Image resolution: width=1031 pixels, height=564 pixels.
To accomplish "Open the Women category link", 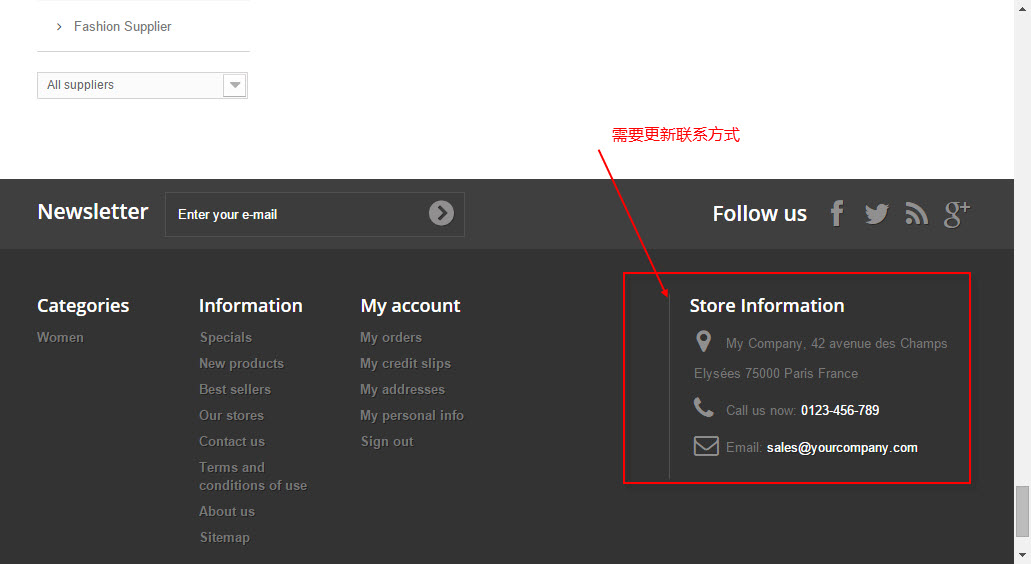I will [x=60, y=338].
